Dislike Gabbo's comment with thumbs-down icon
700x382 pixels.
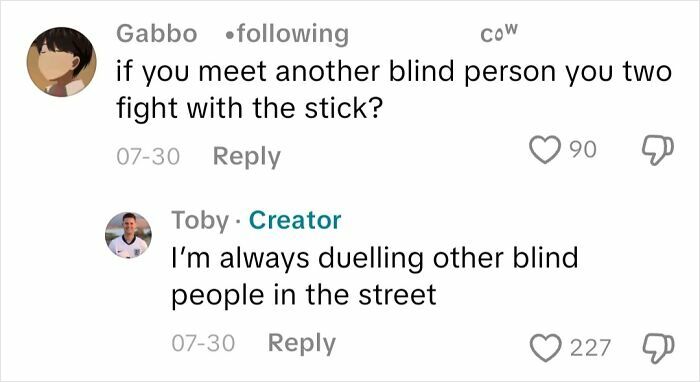[x=658, y=150]
